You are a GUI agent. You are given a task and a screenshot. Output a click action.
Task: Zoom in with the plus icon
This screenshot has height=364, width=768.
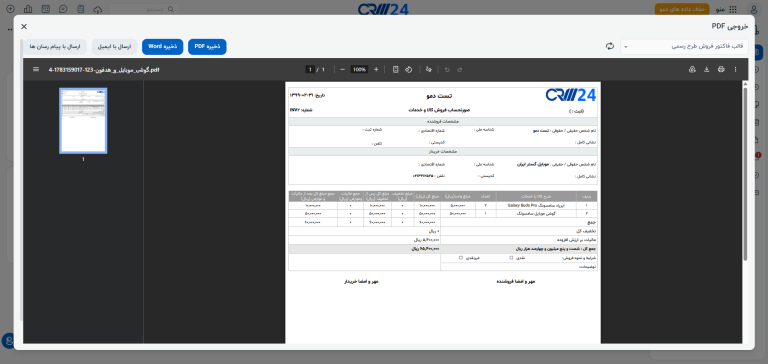point(376,70)
